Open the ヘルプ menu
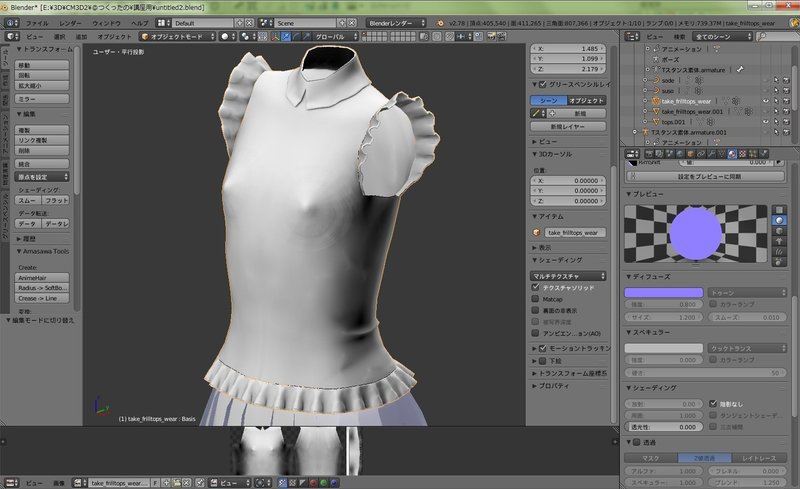 point(139,23)
